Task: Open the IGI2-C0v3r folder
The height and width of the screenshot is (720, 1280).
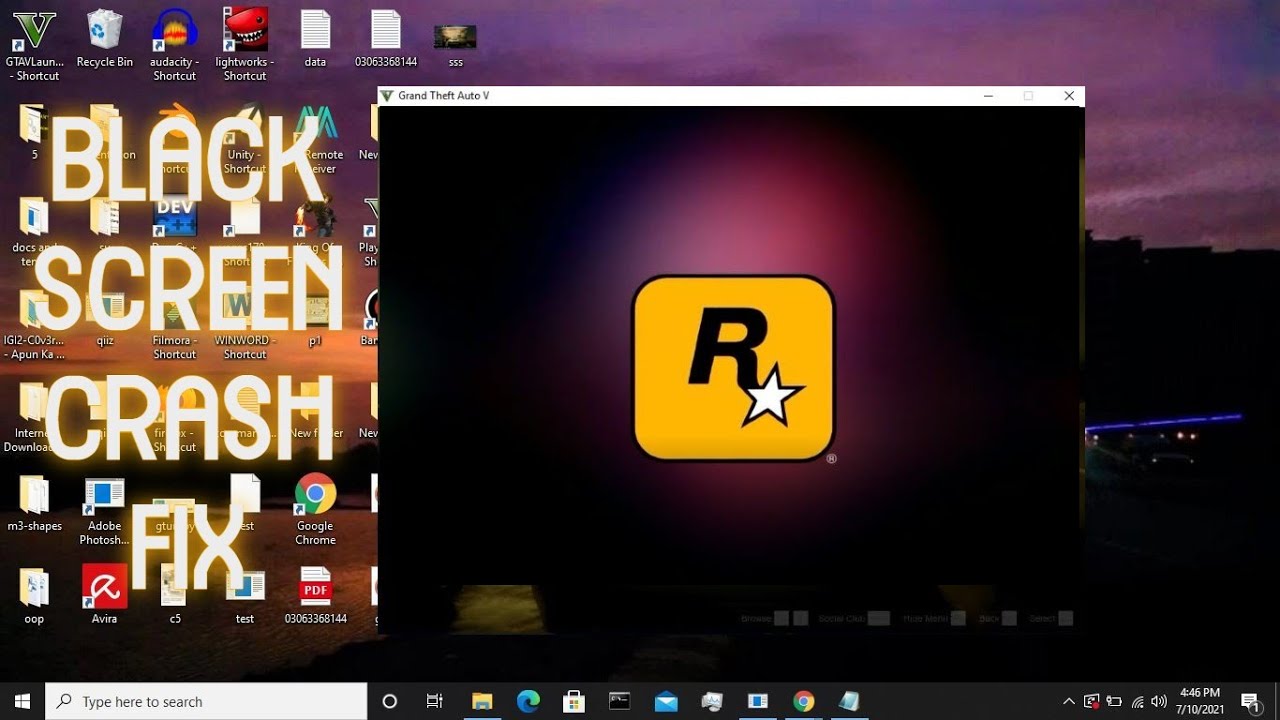Action: click(x=34, y=325)
